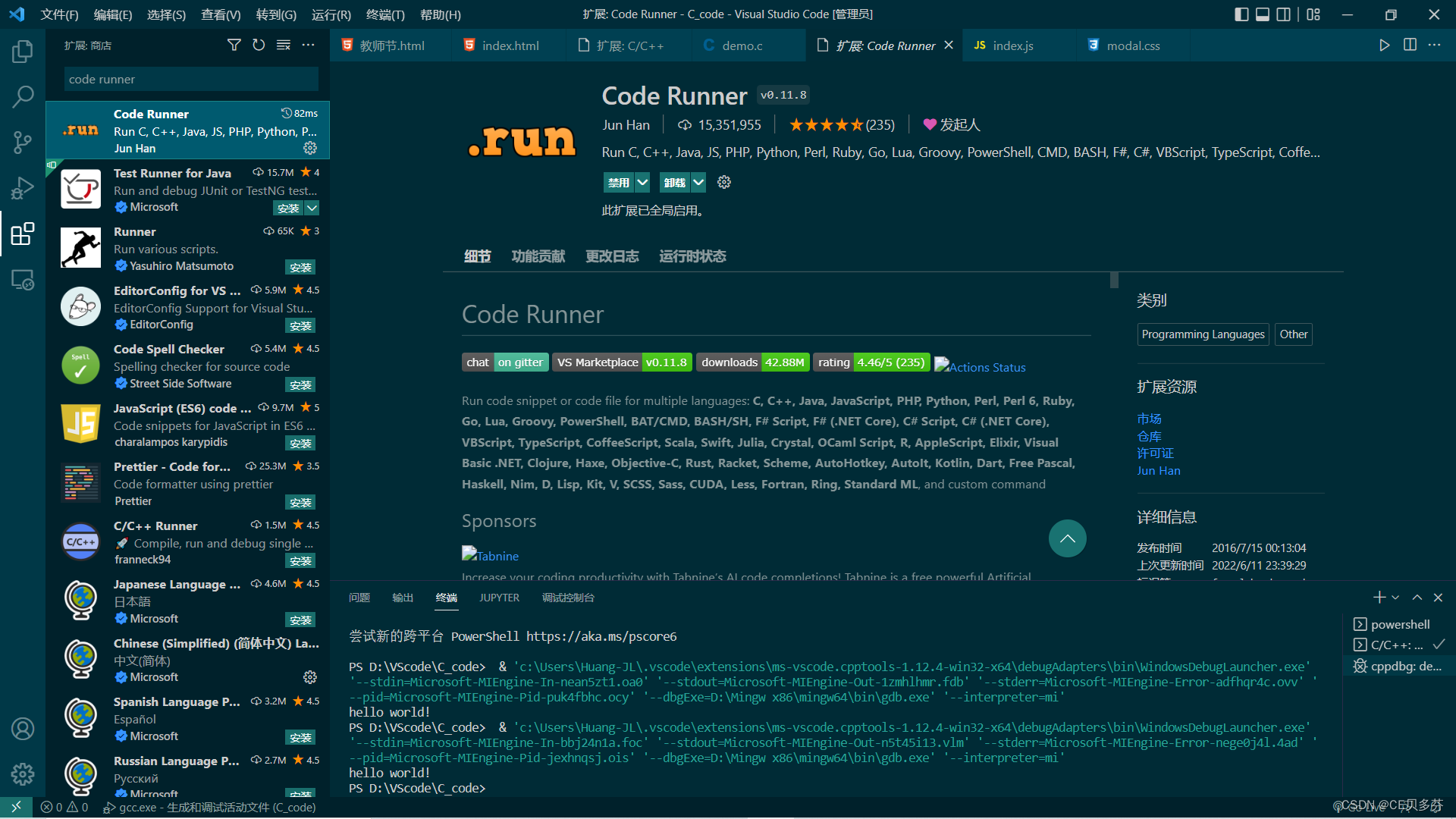Screen dimensions: 1456x819
Task: Toggle secondary sidebar layout button
Action: (1283, 14)
